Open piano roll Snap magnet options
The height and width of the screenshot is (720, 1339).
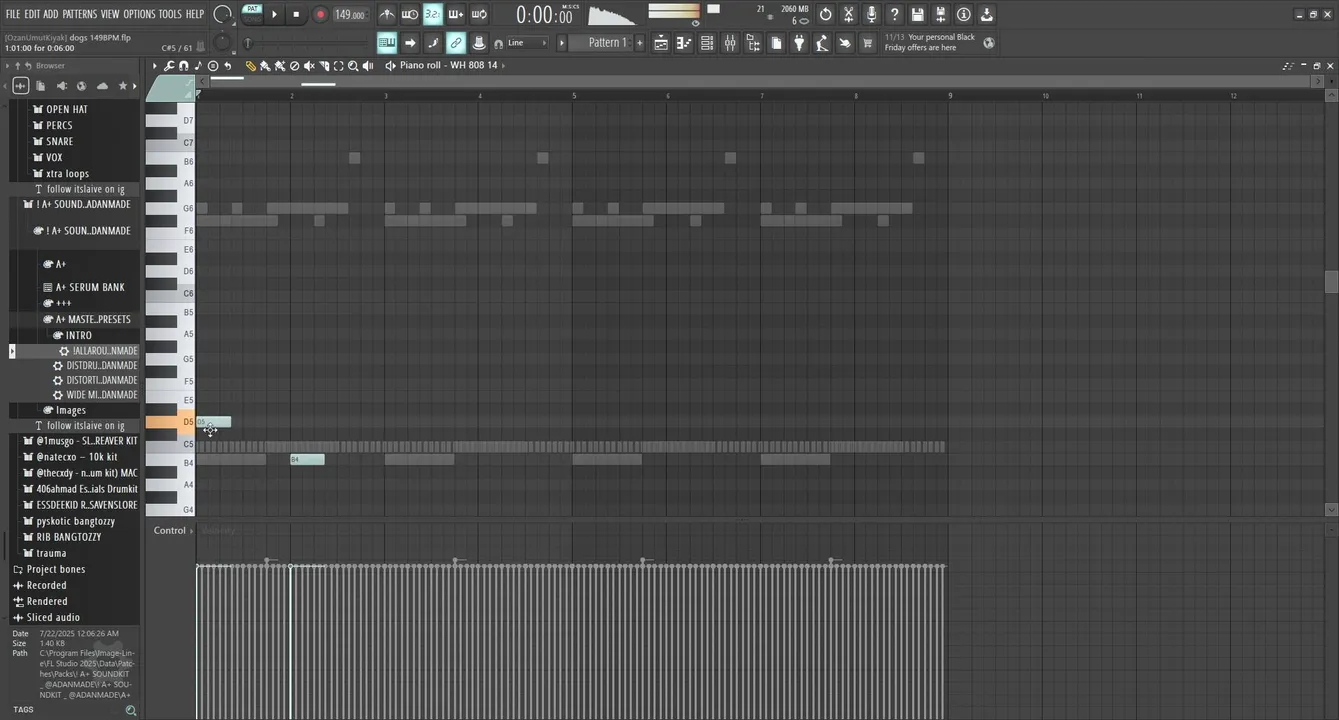[184, 66]
